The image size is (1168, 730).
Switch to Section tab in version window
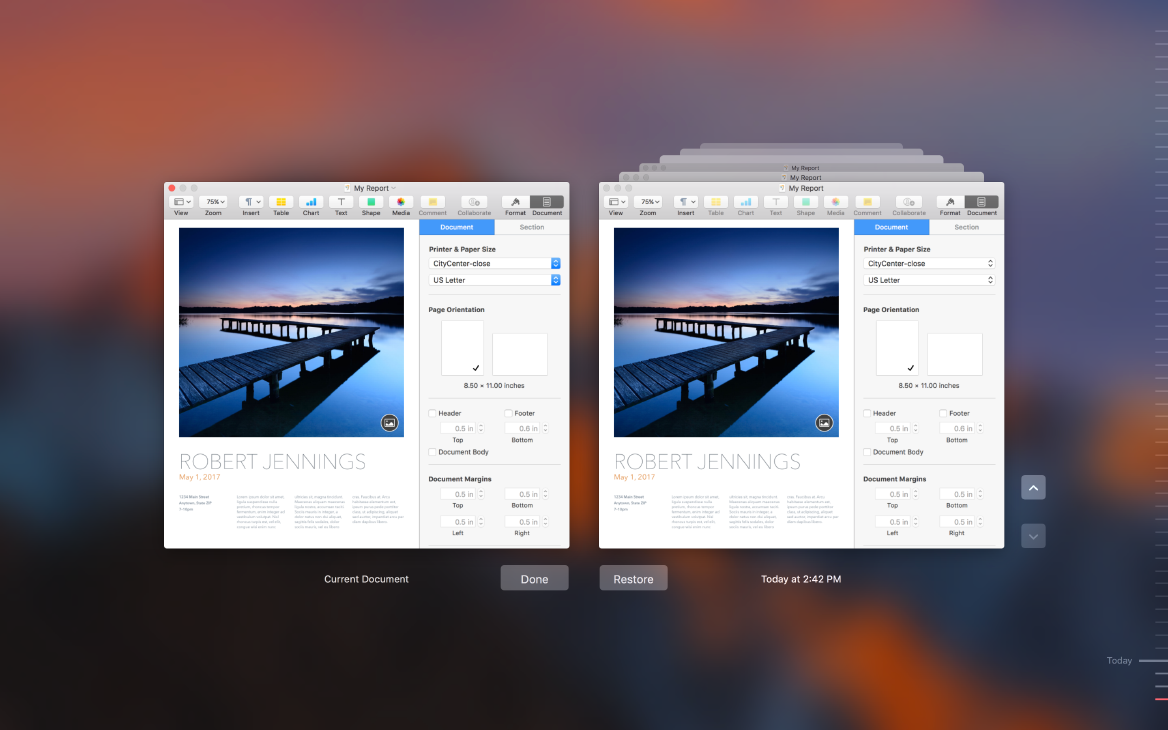[967, 227]
